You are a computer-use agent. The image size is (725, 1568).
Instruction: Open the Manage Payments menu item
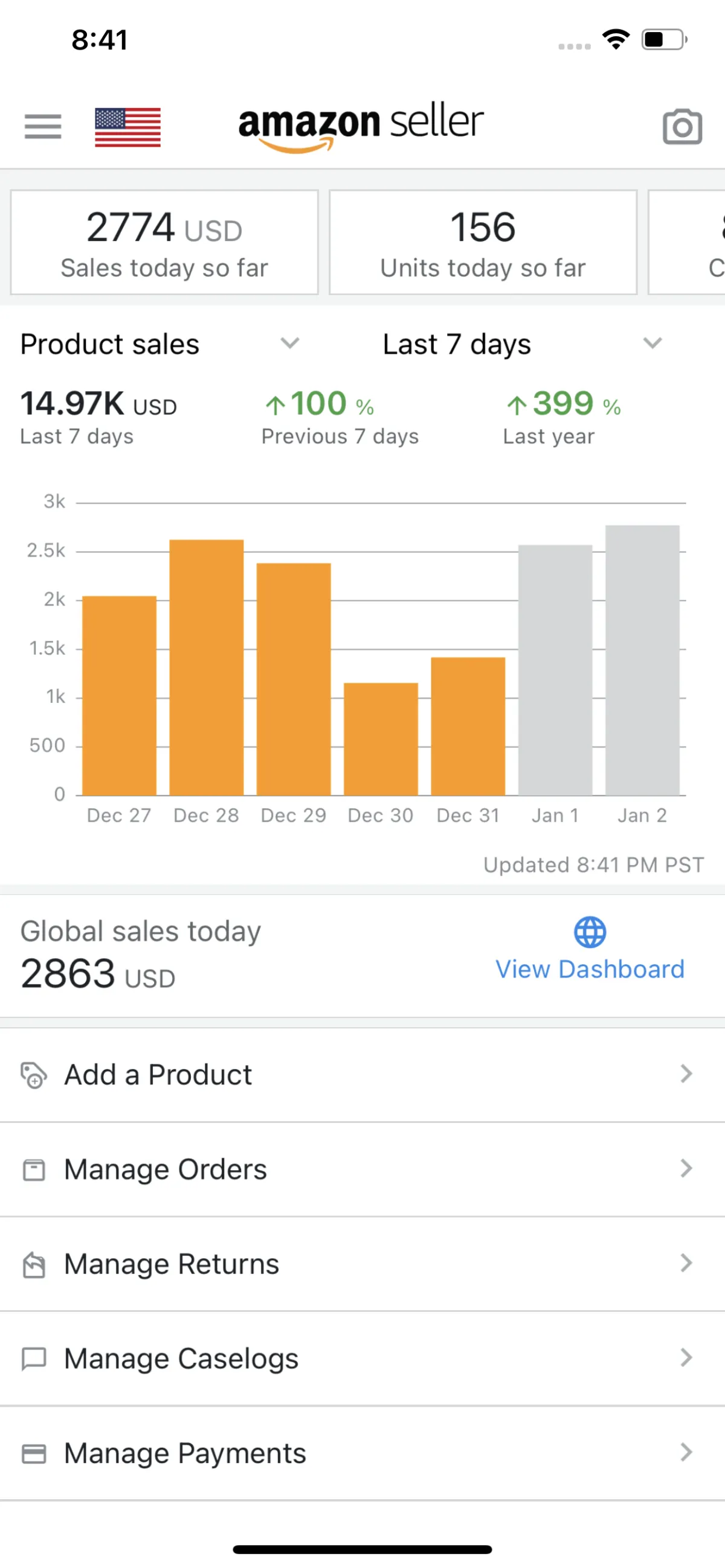(185, 1453)
